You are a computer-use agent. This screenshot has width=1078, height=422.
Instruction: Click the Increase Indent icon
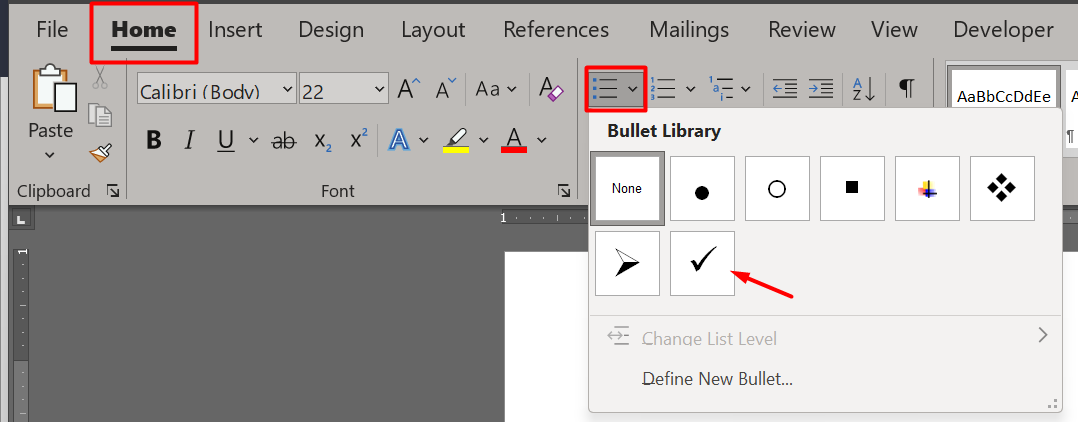coord(821,89)
